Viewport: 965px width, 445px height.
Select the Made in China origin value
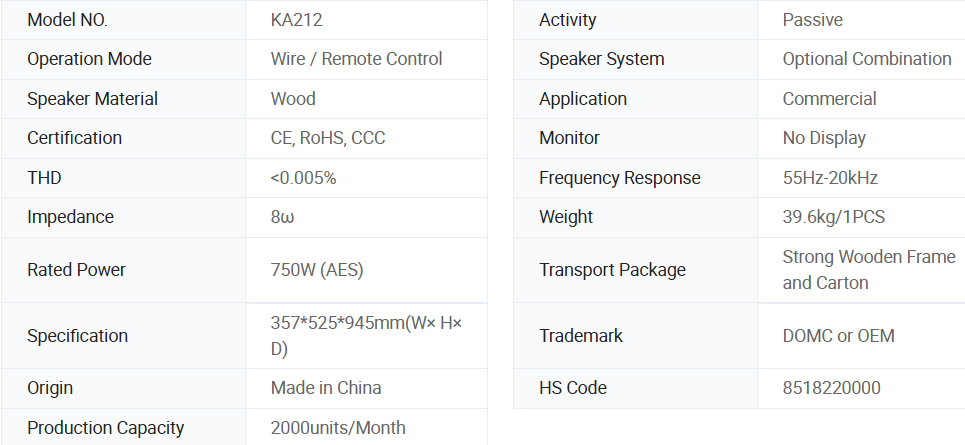[x=326, y=388]
